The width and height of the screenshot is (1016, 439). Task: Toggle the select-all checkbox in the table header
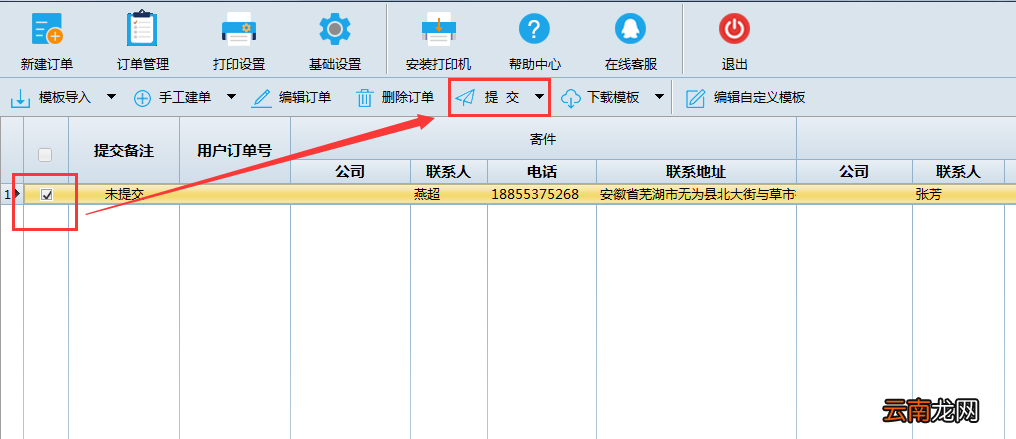tap(45, 155)
